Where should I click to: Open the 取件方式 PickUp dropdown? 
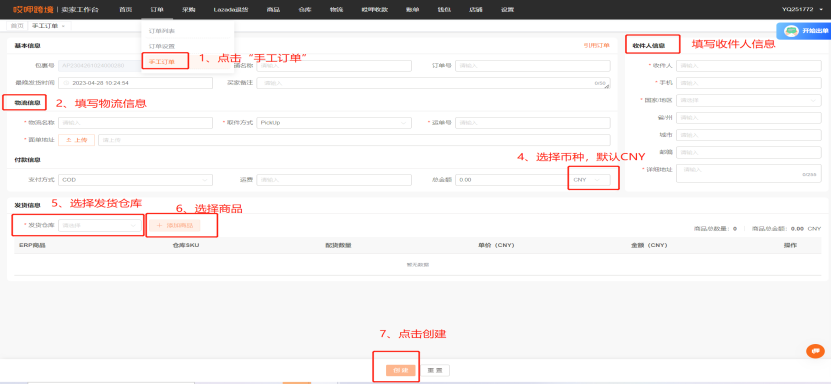click(x=334, y=123)
